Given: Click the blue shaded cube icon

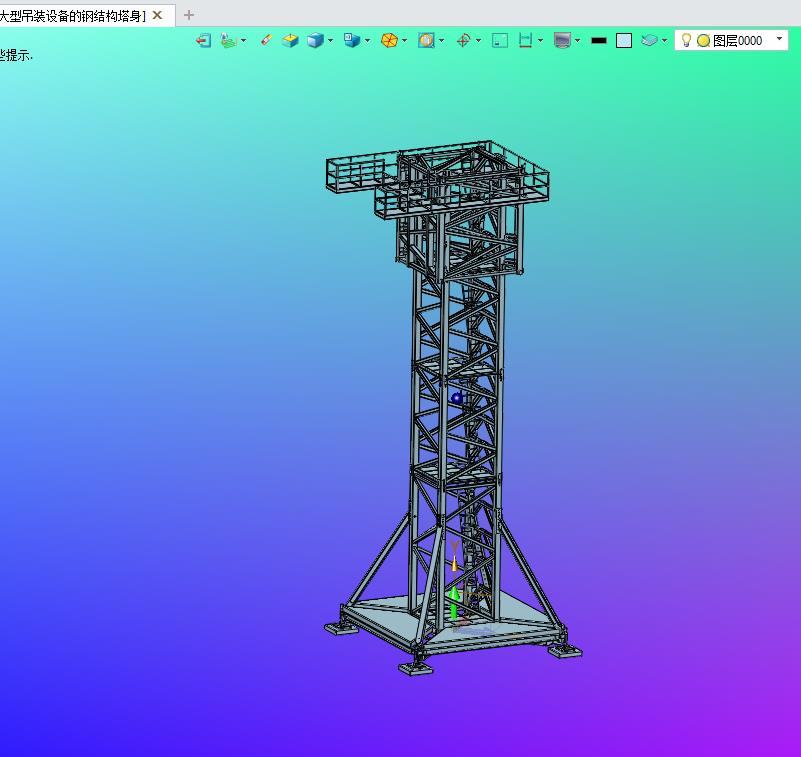Looking at the screenshot, I should click(315, 41).
